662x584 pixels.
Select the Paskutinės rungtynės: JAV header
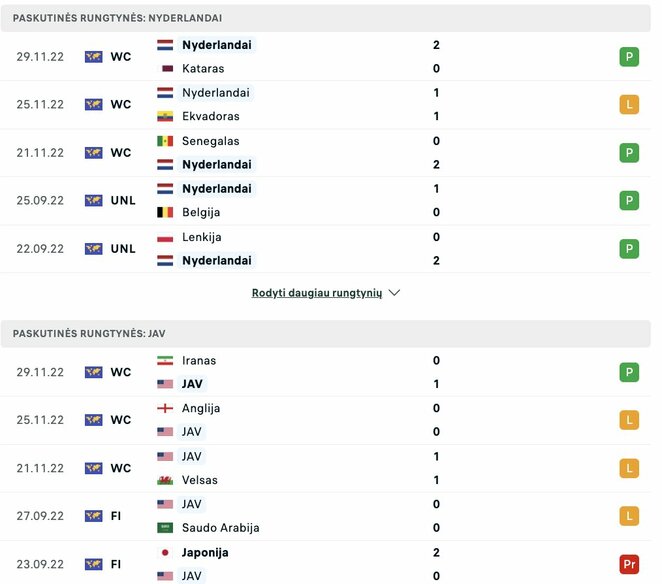pyautogui.click(x=89, y=334)
